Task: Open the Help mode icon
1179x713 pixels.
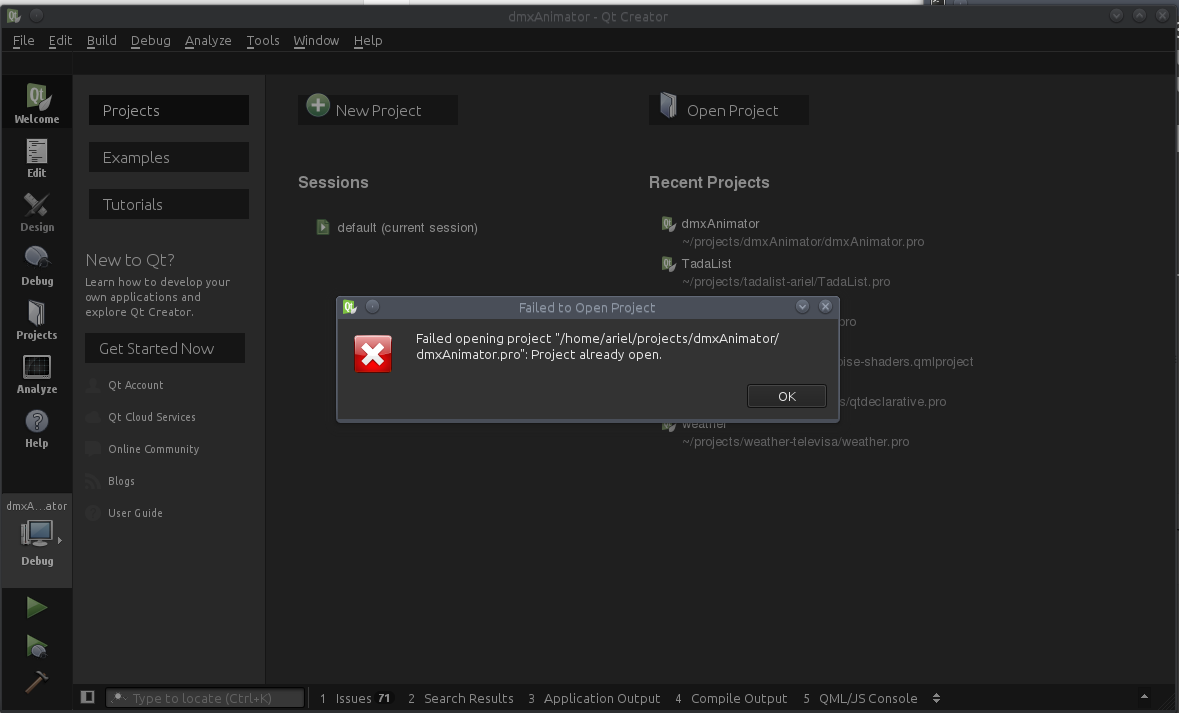Action: coord(37,428)
